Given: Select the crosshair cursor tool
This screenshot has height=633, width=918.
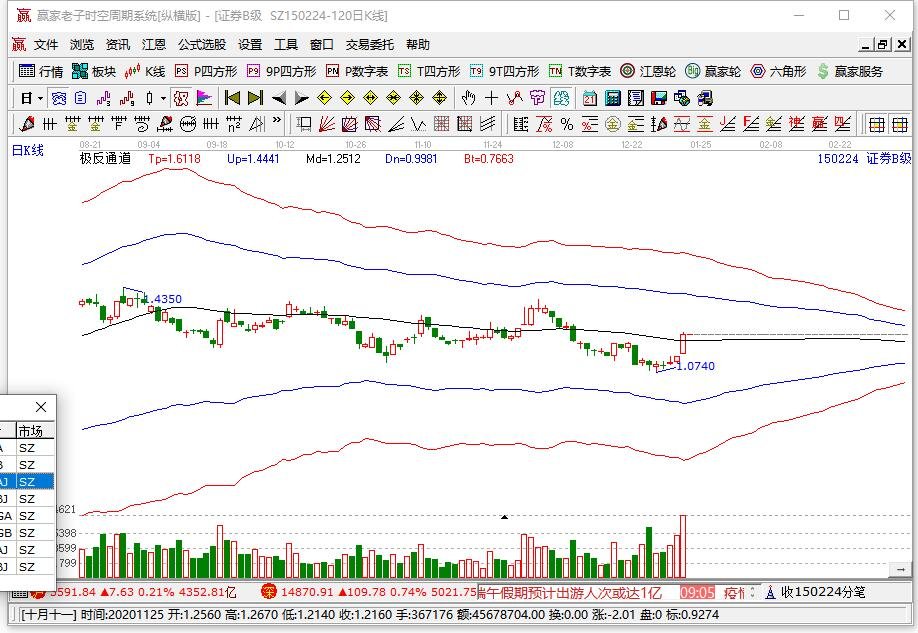Looking at the screenshot, I should 491,98.
